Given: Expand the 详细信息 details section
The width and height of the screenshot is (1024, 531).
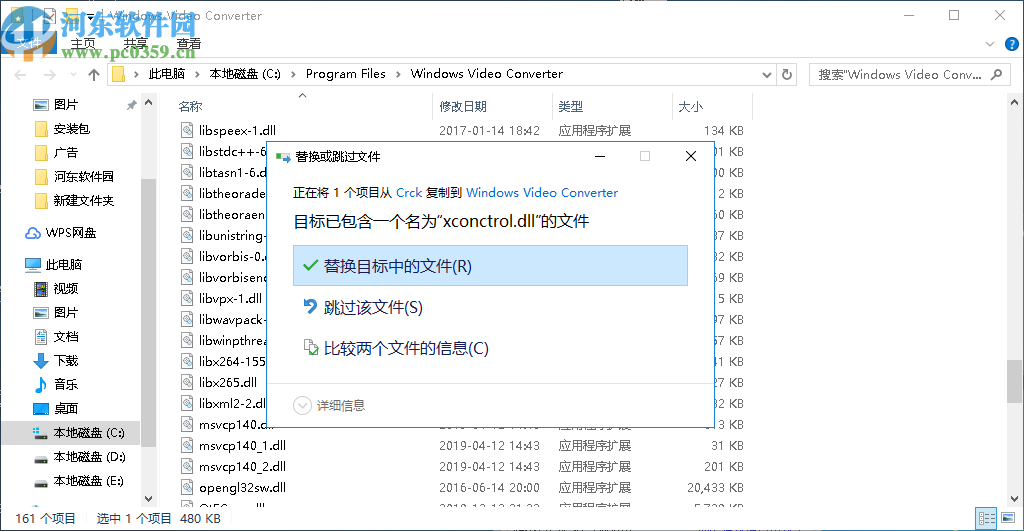Looking at the screenshot, I should click(x=329, y=406).
